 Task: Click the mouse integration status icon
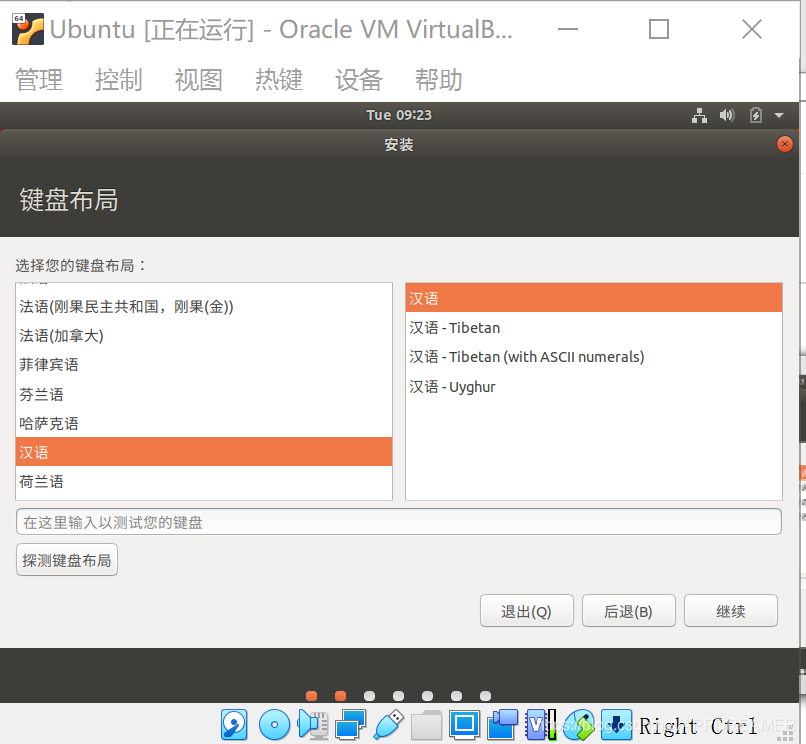click(579, 725)
